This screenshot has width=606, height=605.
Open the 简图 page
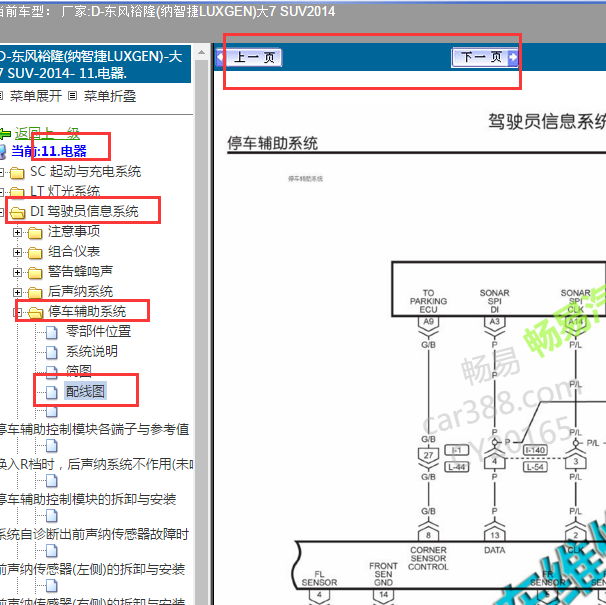pos(78,371)
